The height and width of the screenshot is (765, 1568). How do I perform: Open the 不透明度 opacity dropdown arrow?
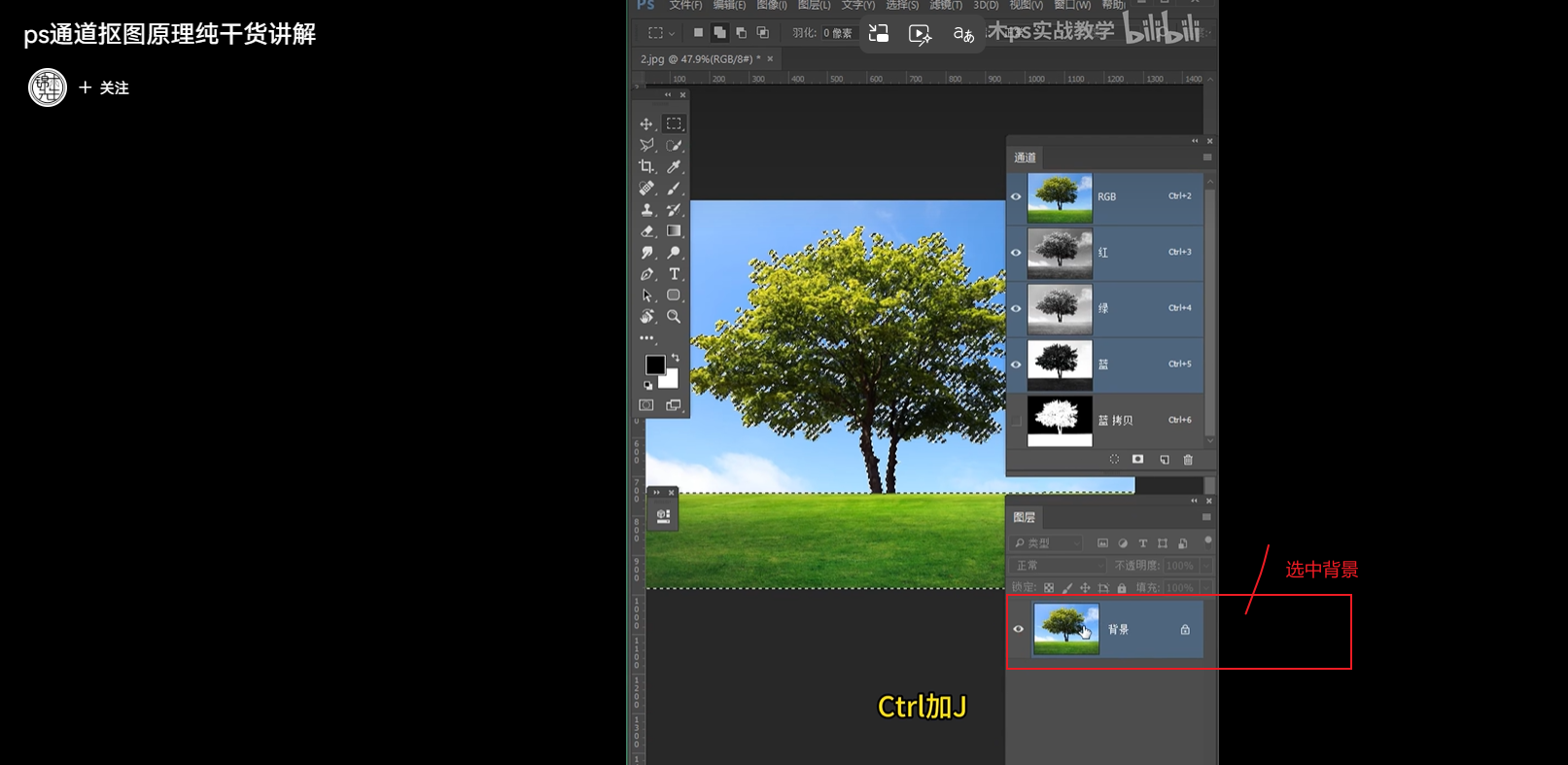(x=1206, y=566)
